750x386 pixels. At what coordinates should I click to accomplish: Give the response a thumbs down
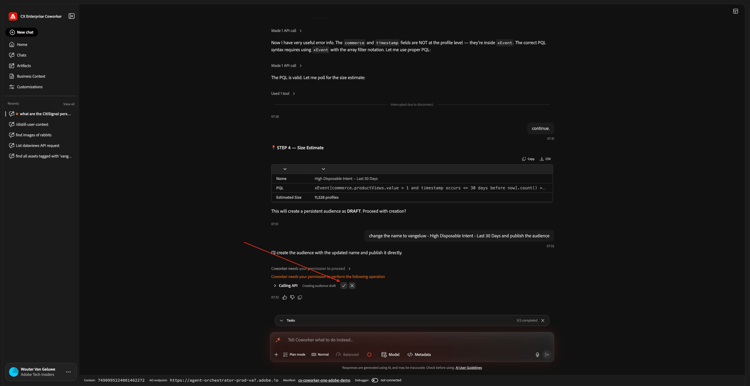point(292,297)
